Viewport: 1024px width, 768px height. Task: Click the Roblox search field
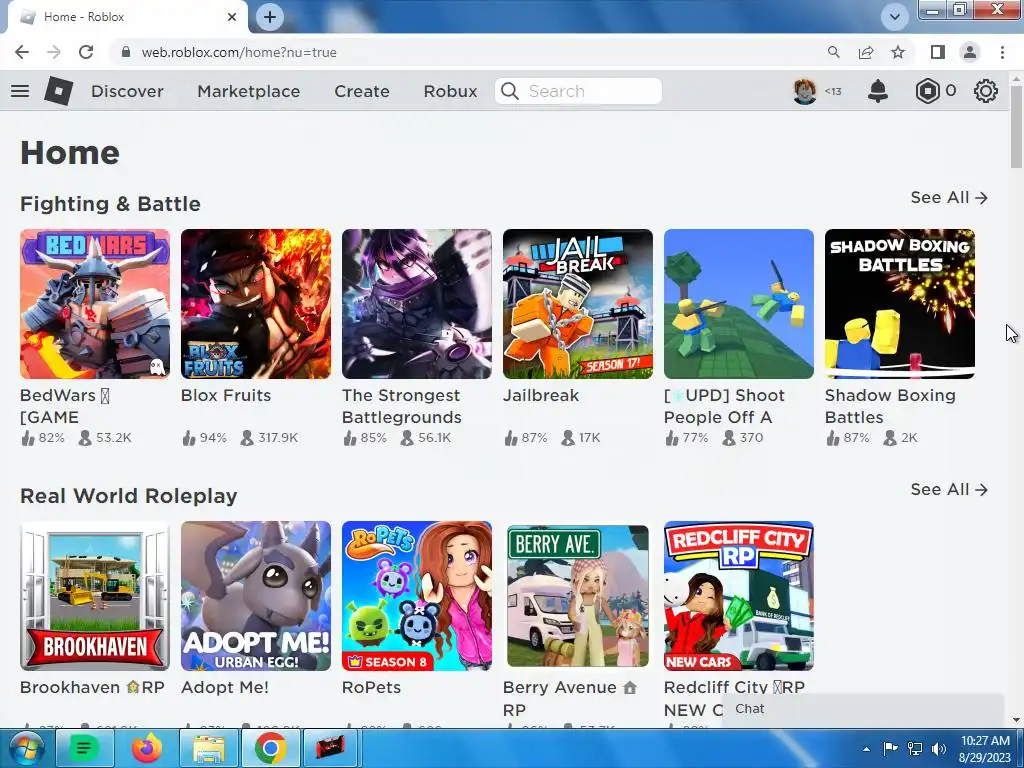tap(578, 91)
